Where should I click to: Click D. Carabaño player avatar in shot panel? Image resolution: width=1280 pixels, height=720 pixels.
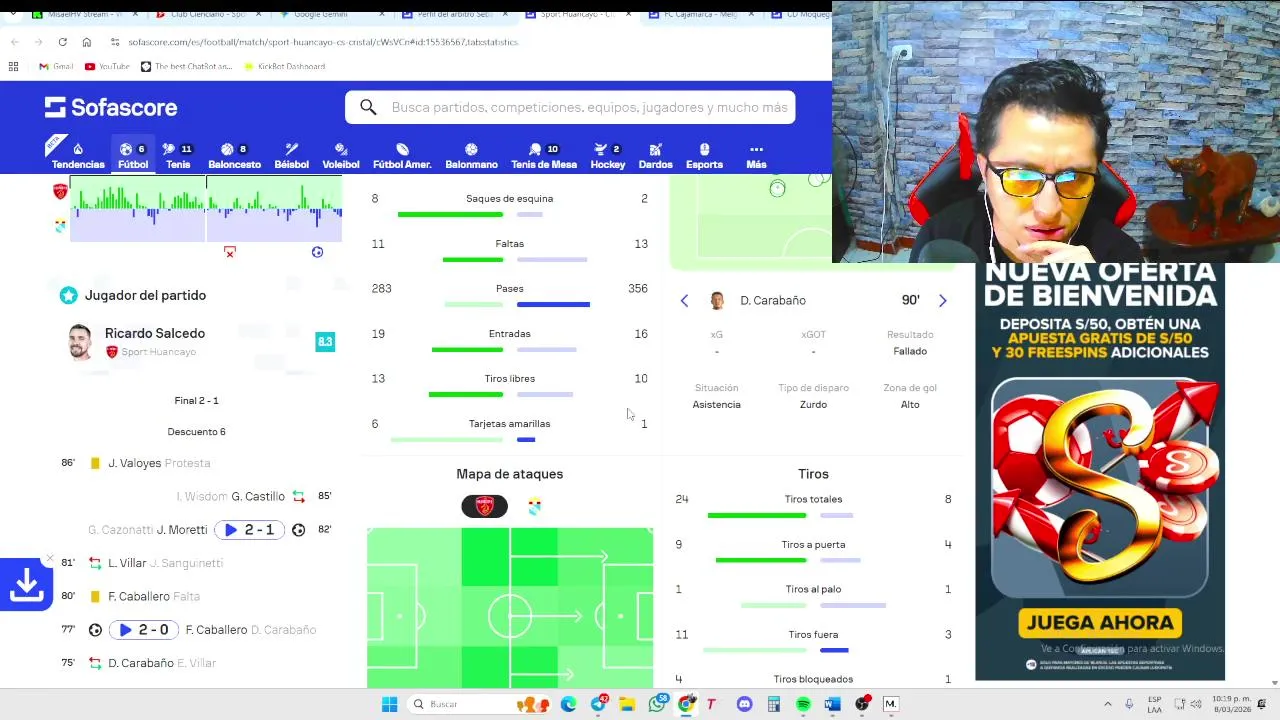coord(717,300)
